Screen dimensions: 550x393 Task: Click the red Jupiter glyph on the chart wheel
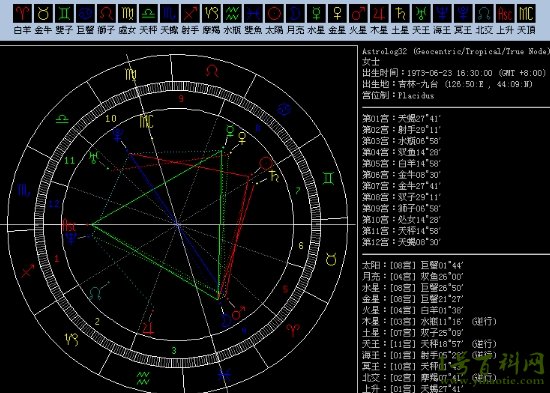[x=148, y=328]
